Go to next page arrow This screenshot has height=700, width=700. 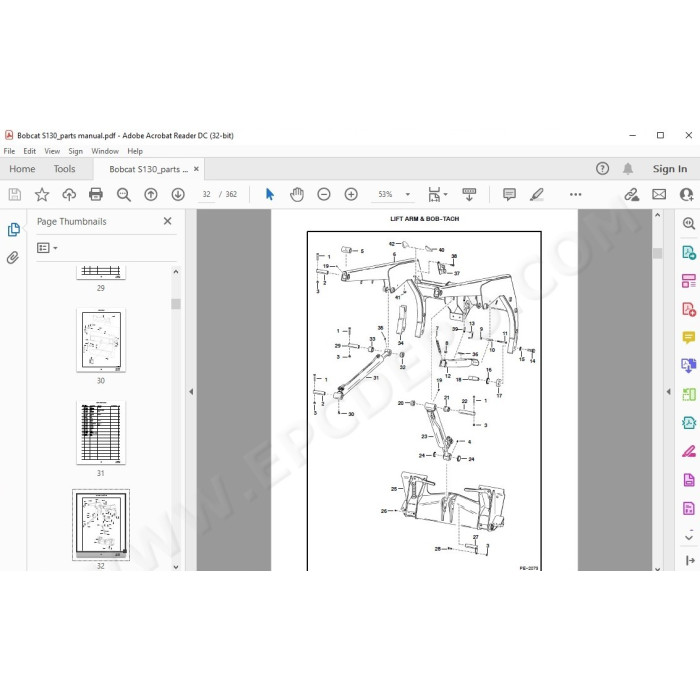point(178,194)
